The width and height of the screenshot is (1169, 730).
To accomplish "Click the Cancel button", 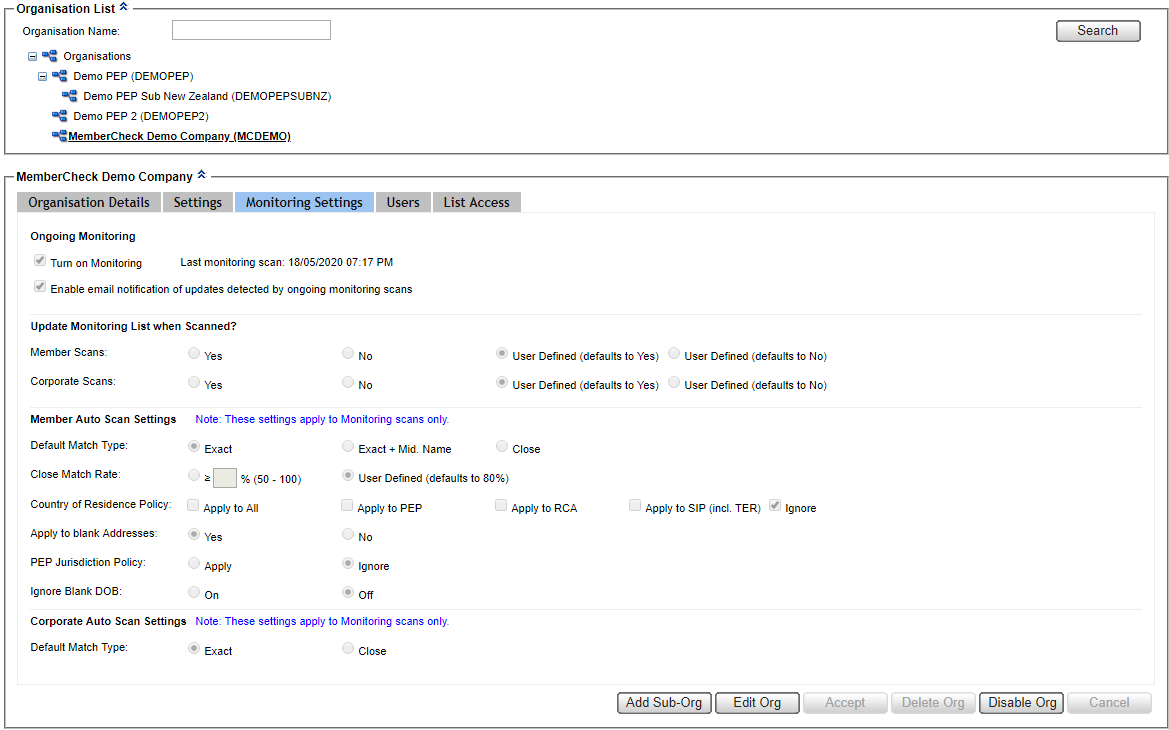I will click(x=1109, y=702).
